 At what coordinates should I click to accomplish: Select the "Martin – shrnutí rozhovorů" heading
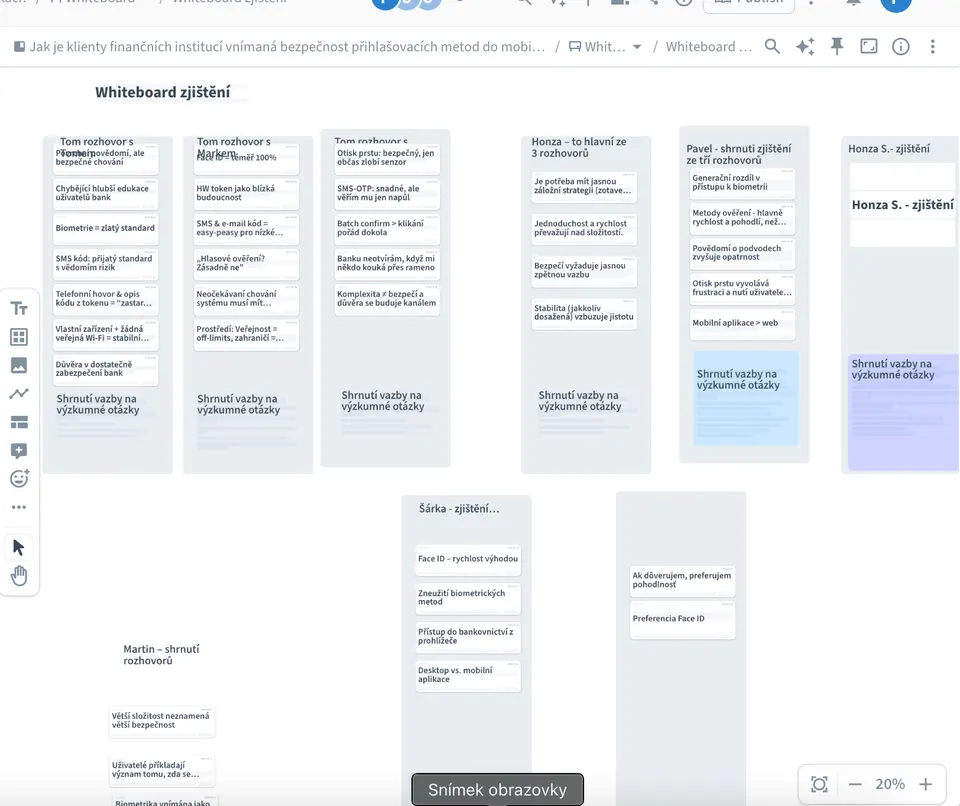point(161,655)
